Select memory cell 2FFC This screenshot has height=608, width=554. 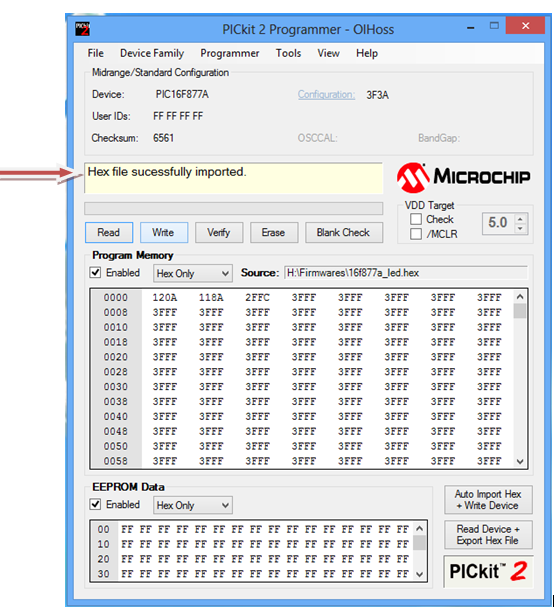257,298
